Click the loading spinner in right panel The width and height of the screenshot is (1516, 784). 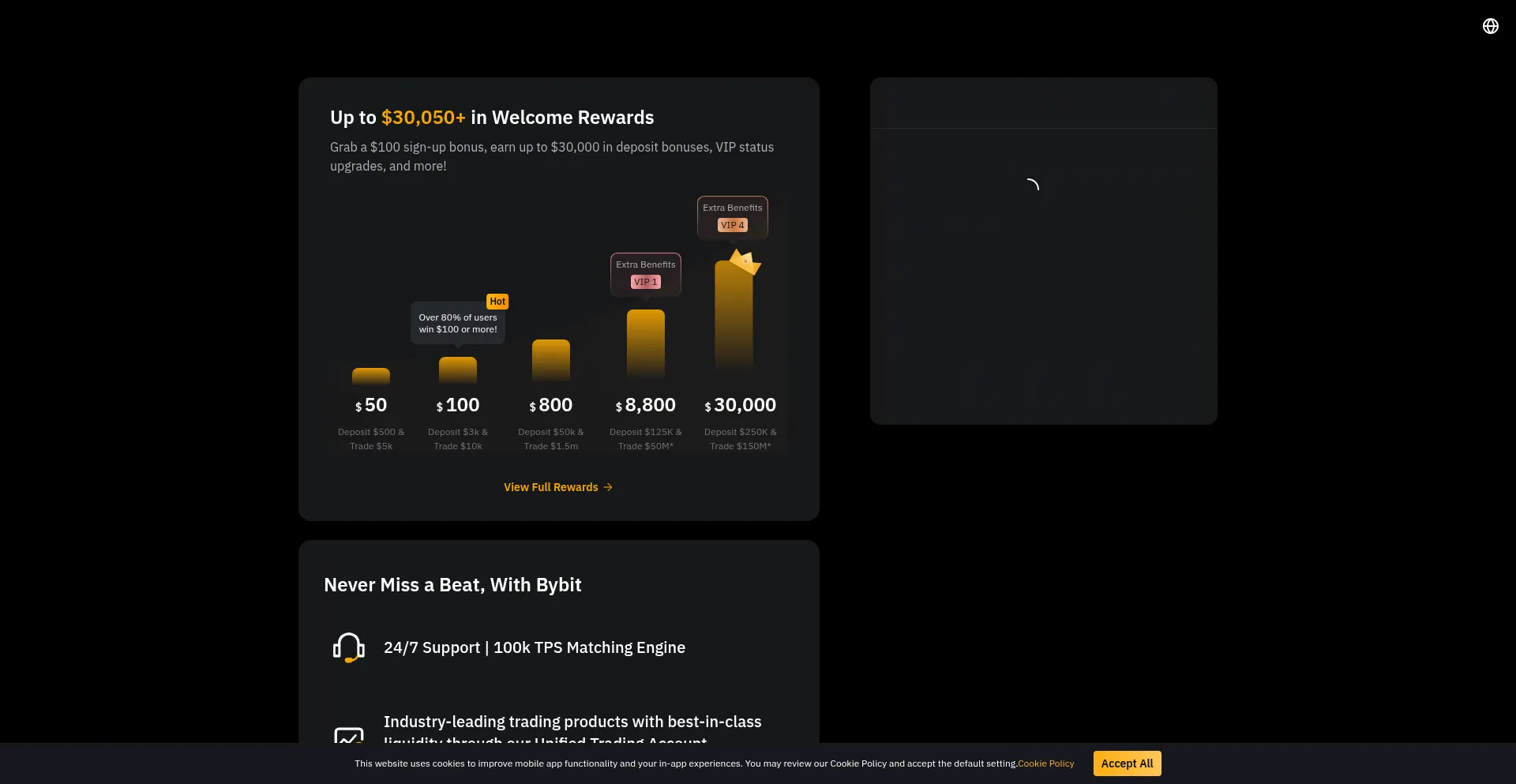1030,186
